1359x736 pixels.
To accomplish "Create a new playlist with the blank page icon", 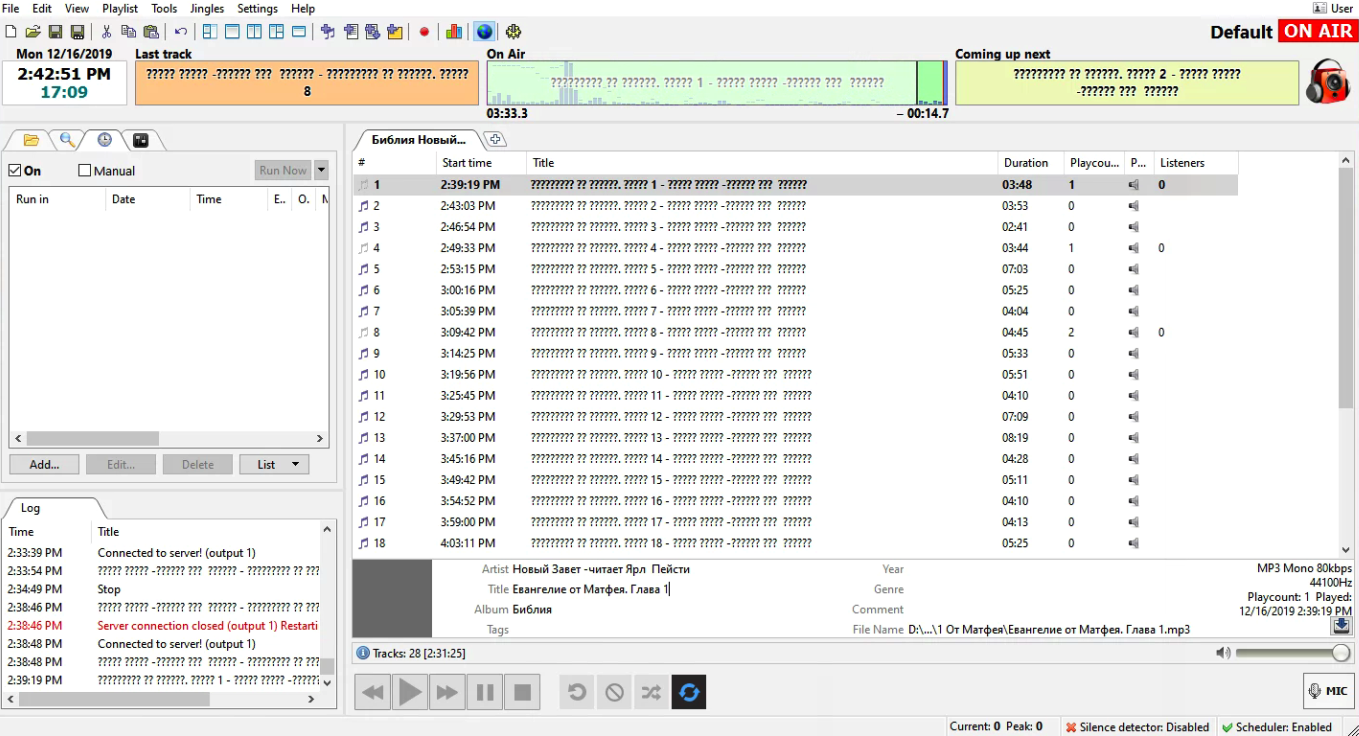I will [10, 32].
